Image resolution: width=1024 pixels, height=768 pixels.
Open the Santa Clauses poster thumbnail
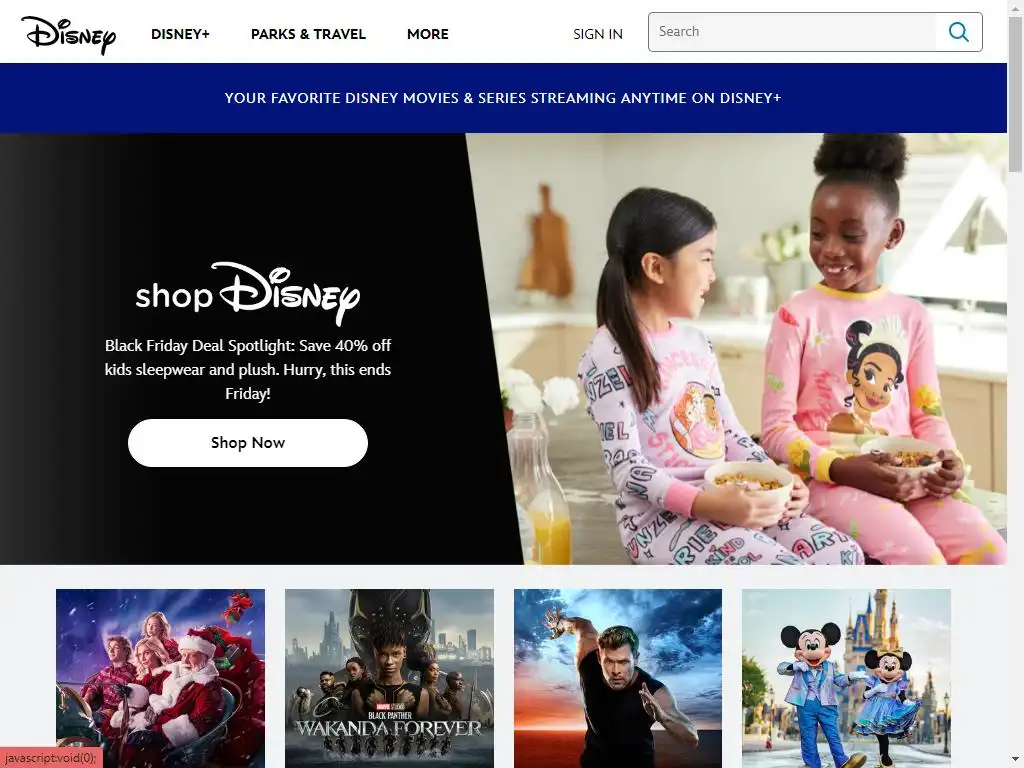point(161,679)
